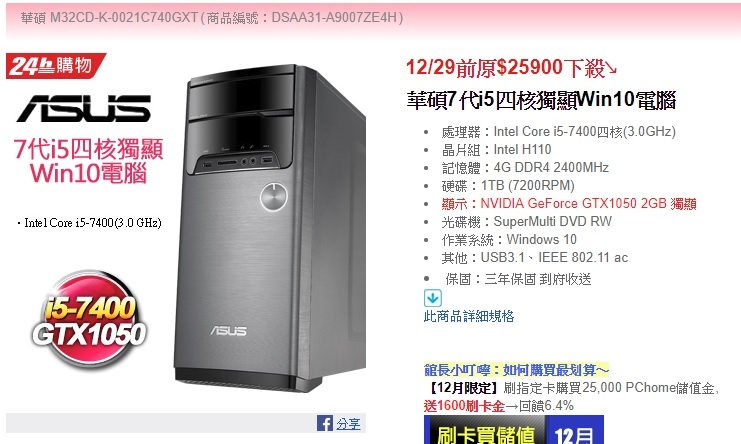The image size is (741, 444).
Task: Click the 12月 banner section
Action: [x=575, y=430]
